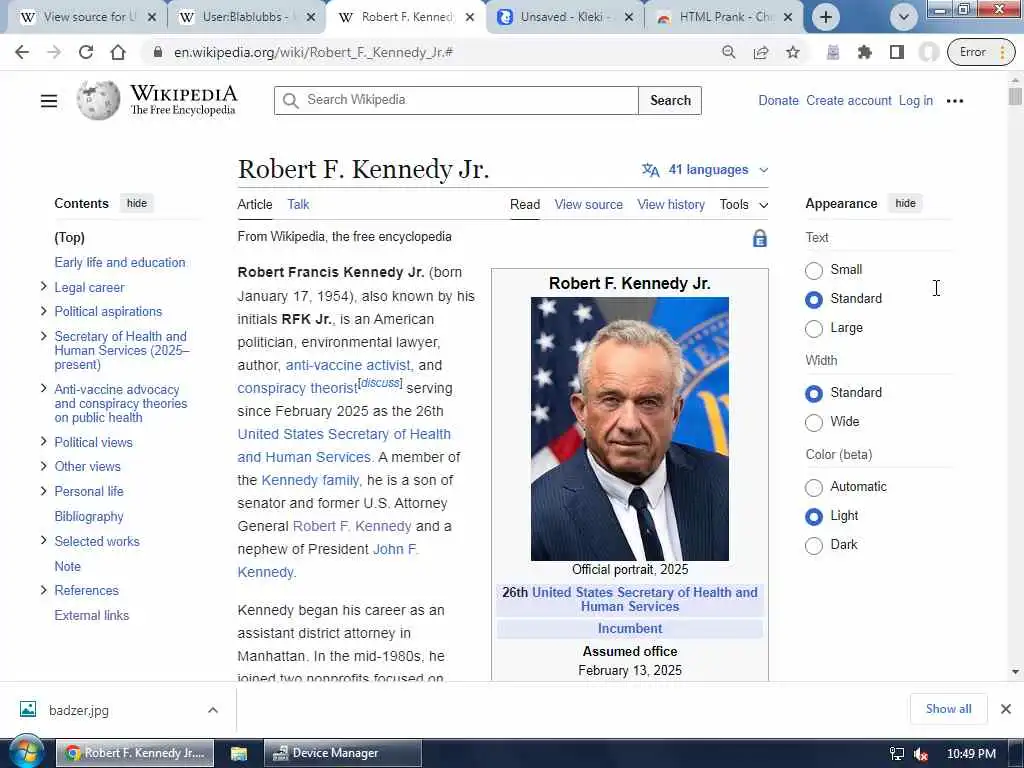Open the Windows Start button

click(x=26, y=752)
